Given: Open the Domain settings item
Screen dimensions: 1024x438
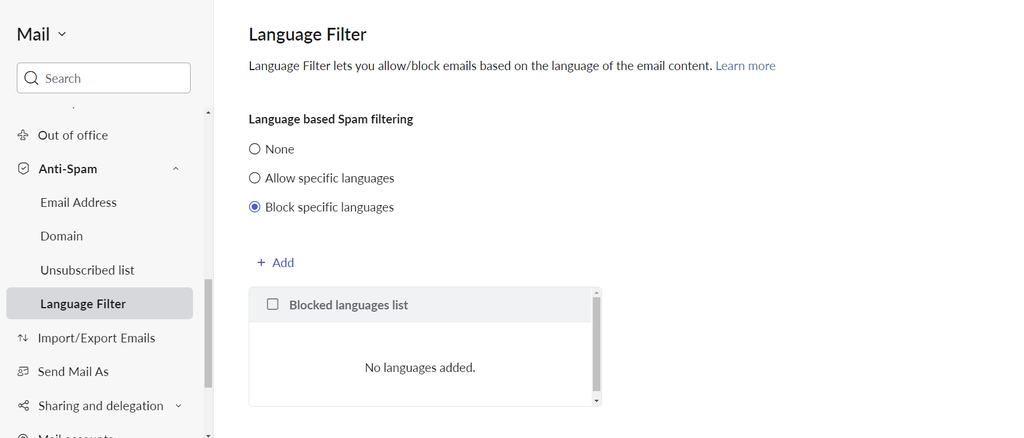Looking at the screenshot, I should (61, 236).
